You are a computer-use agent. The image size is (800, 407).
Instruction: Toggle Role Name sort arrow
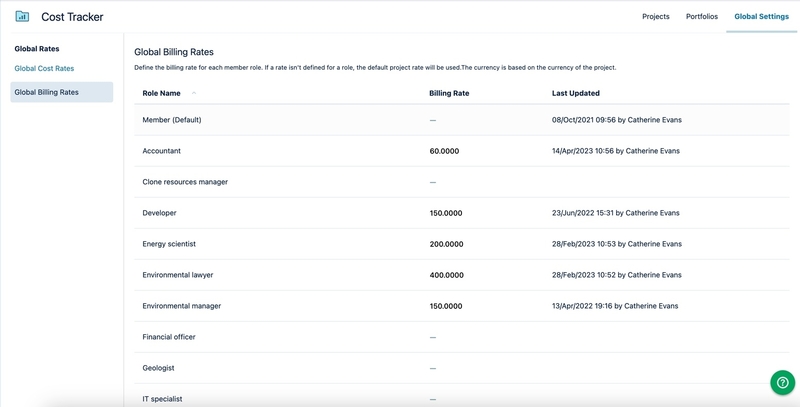[x=194, y=93]
